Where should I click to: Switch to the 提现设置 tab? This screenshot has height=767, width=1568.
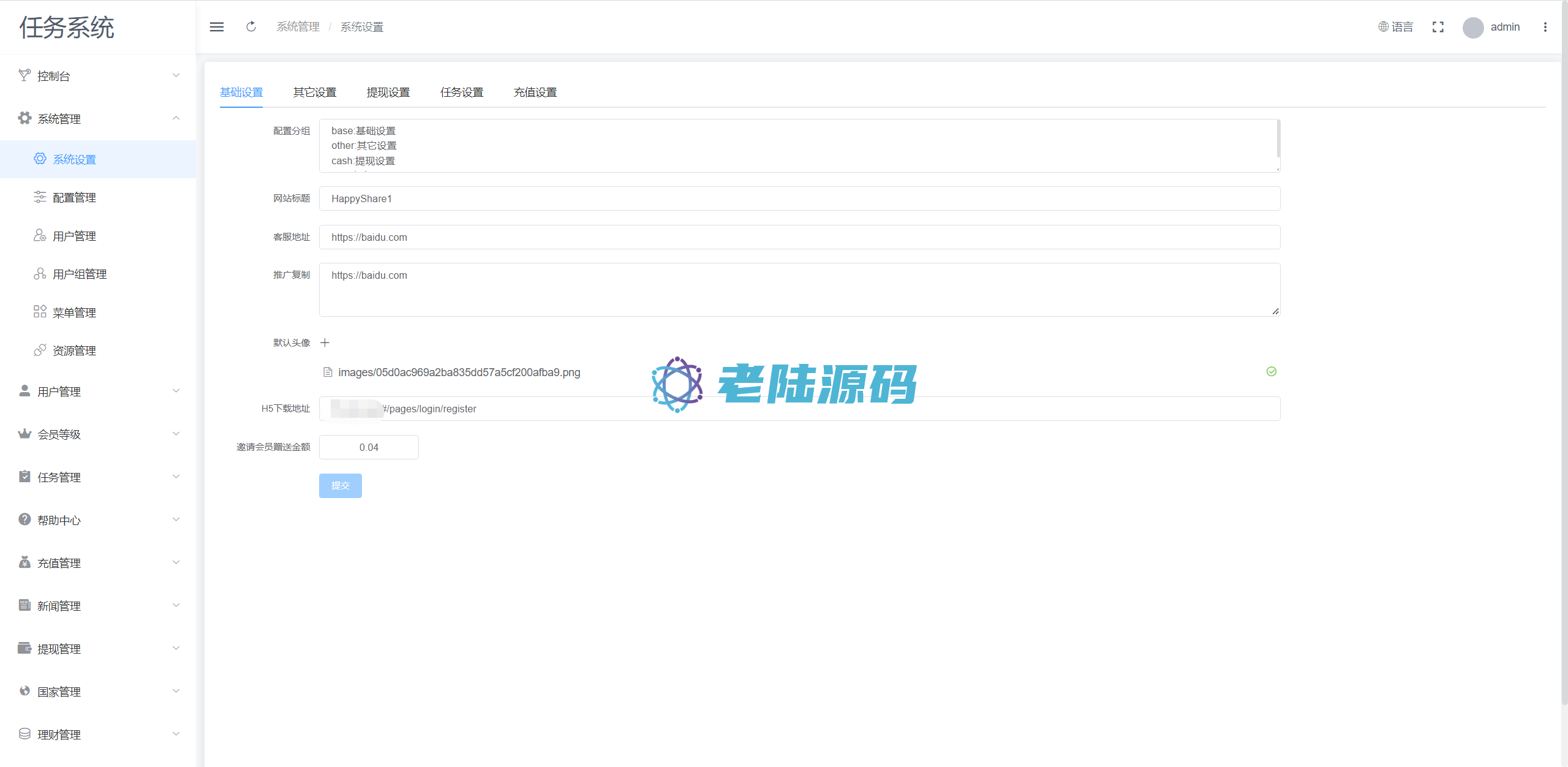pyautogui.click(x=388, y=93)
